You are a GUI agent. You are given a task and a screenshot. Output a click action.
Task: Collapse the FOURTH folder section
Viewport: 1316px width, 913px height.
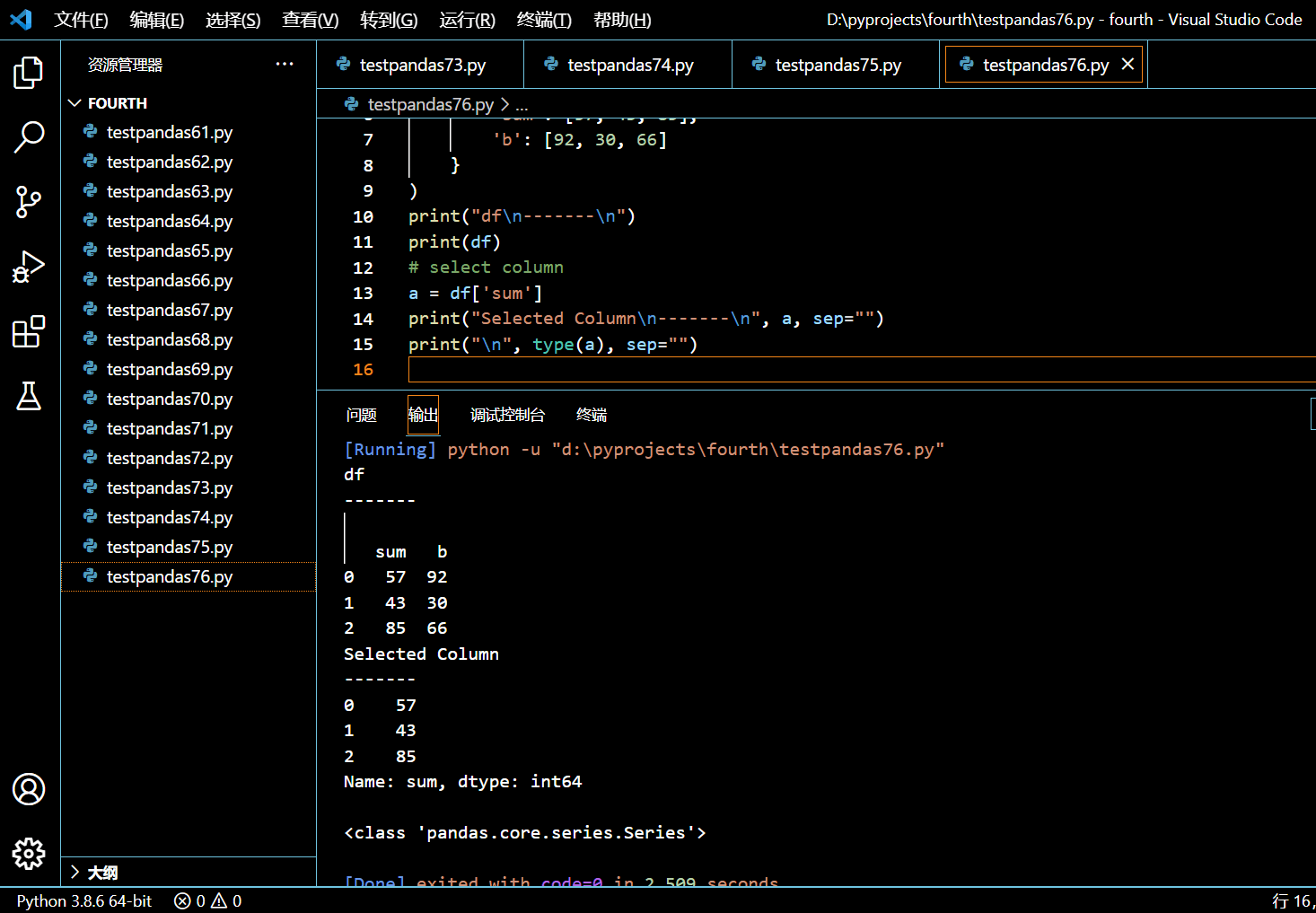tap(75, 103)
